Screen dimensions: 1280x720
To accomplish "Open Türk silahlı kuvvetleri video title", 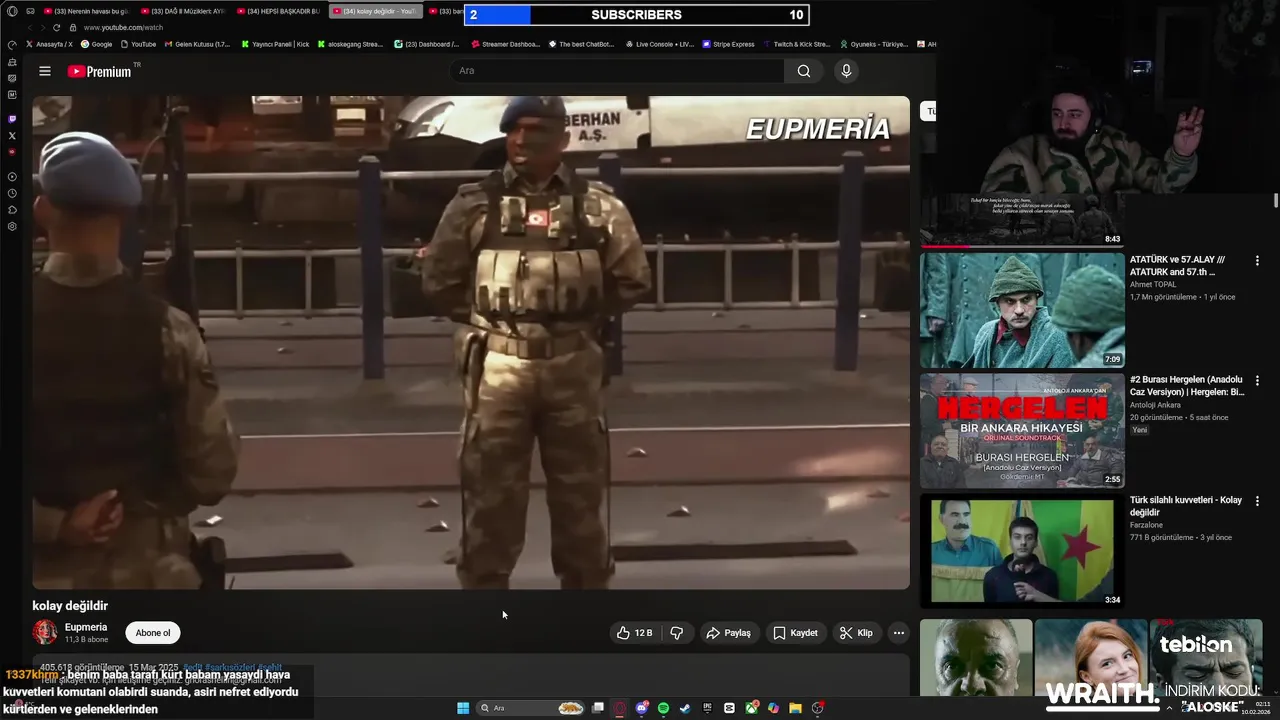I will tap(1186, 506).
